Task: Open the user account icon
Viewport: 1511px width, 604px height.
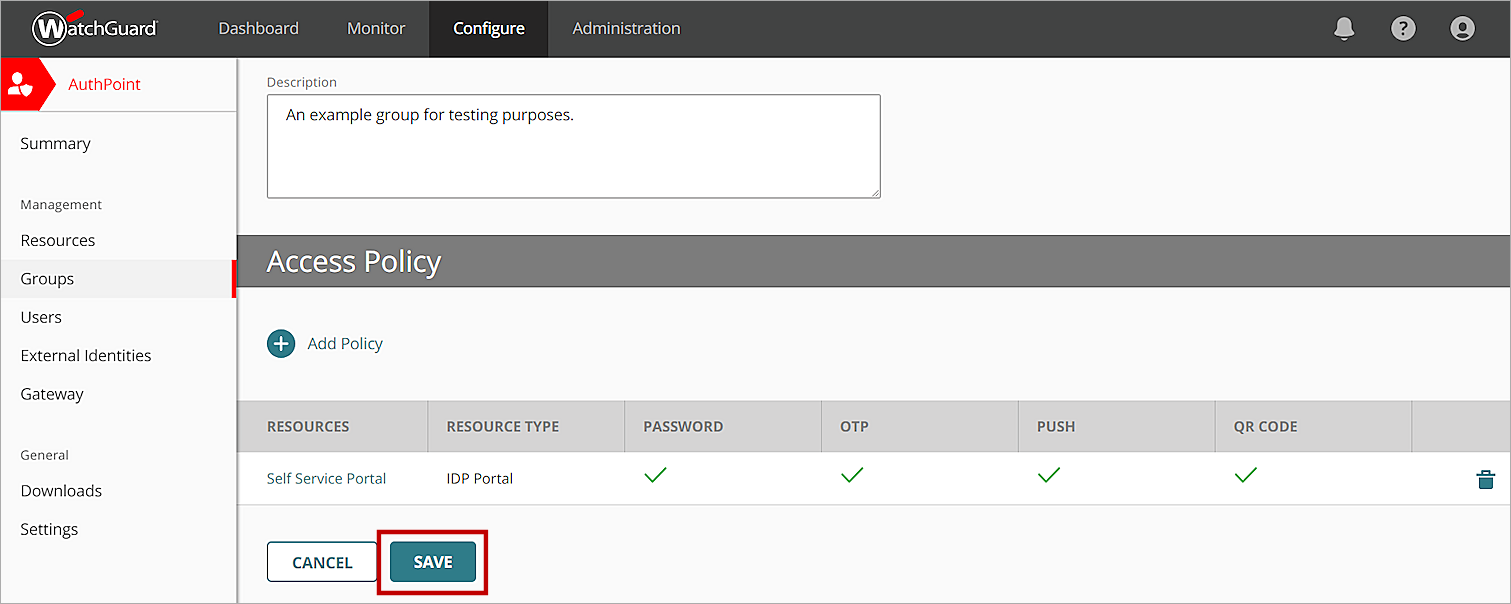Action: pos(1462,28)
